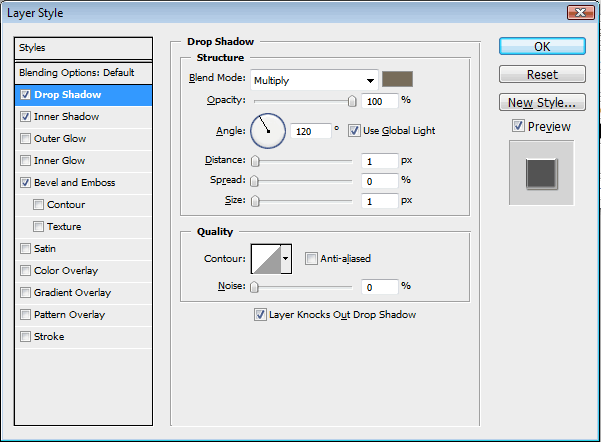Click the Quality contour curve thumbnail

click(266, 259)
